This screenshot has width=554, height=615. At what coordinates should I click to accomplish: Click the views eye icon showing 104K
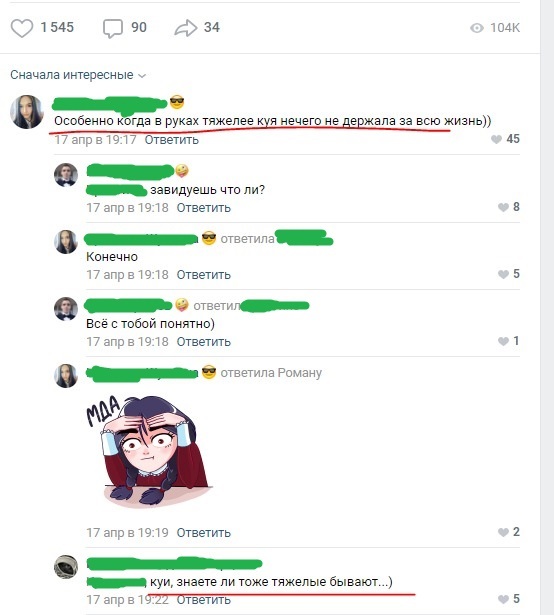(477, 28)
